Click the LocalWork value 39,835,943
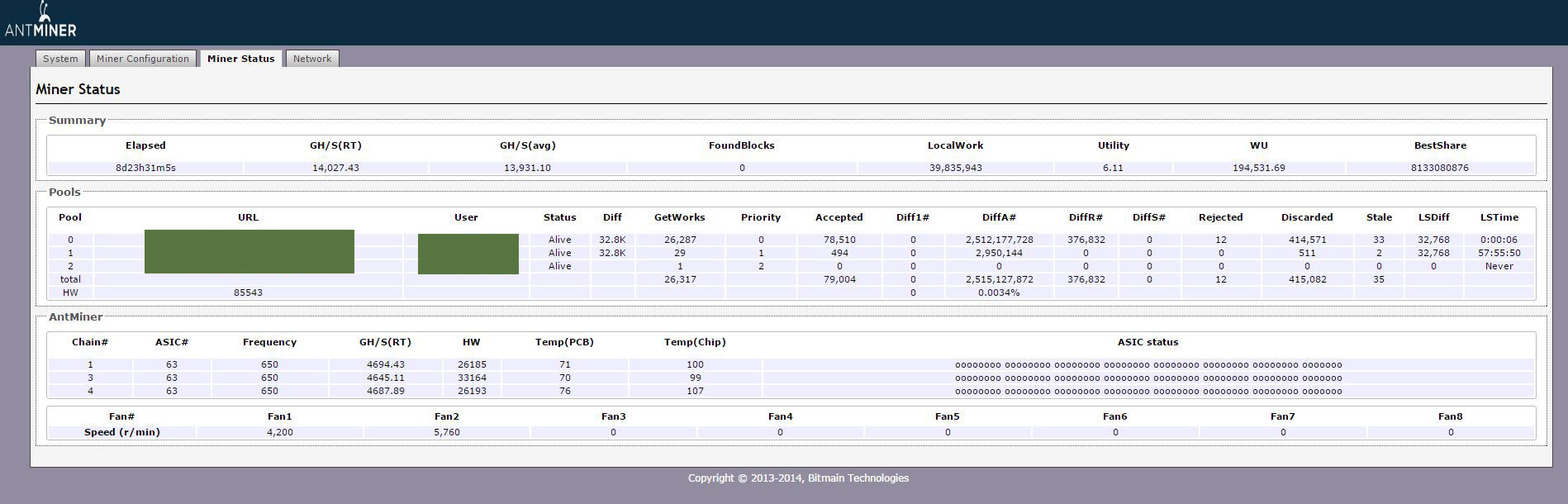Image resolution: width=1568 pixels, height=504 pixels. (x=955, y=168)
